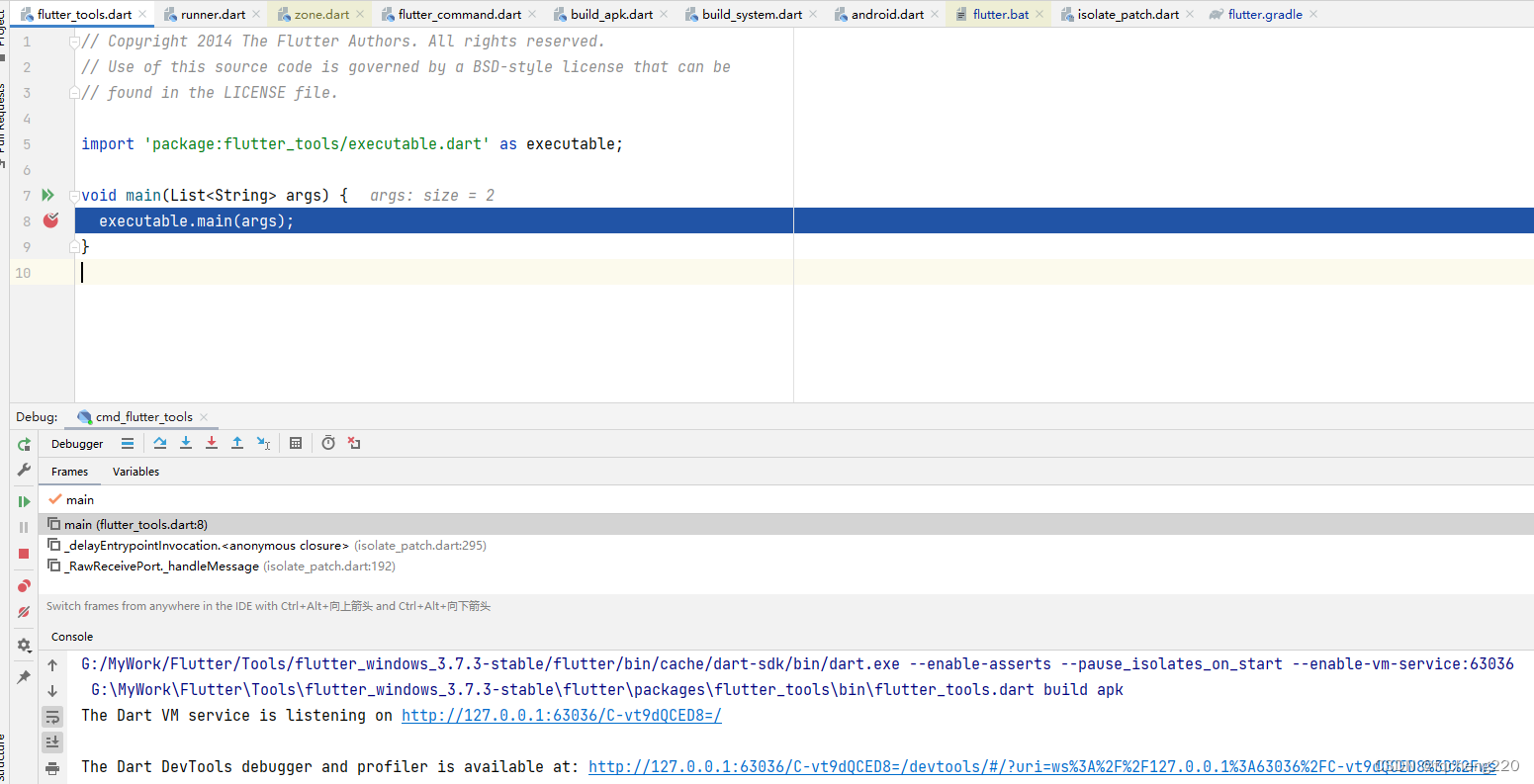Open the Dart DevTools debugger link
The image size is (1534, 784).
[x=1041, y=766]
